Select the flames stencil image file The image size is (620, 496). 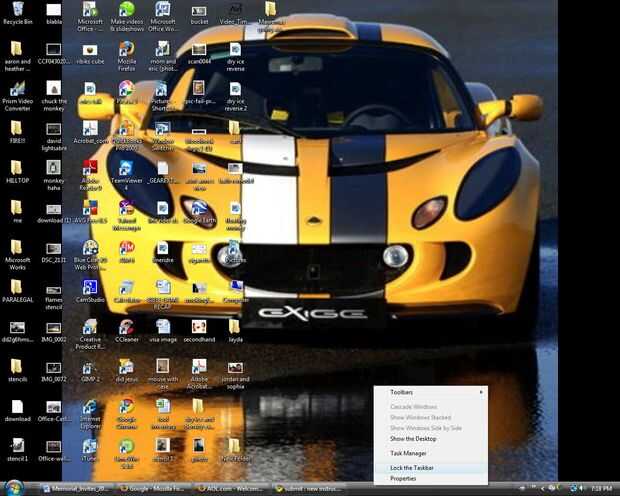(x=54, y=295)
